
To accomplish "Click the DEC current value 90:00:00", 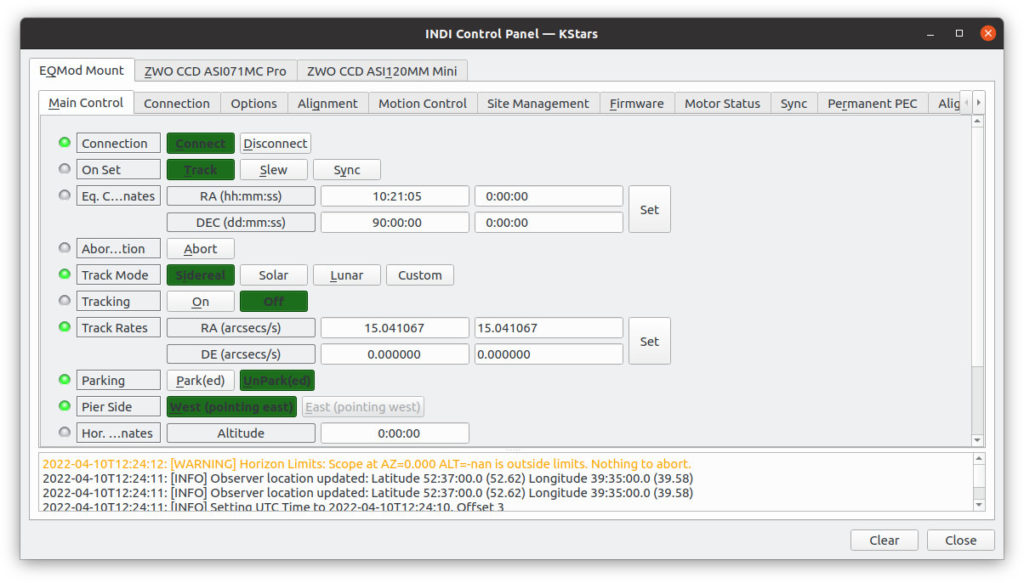I will pos(395,223).
